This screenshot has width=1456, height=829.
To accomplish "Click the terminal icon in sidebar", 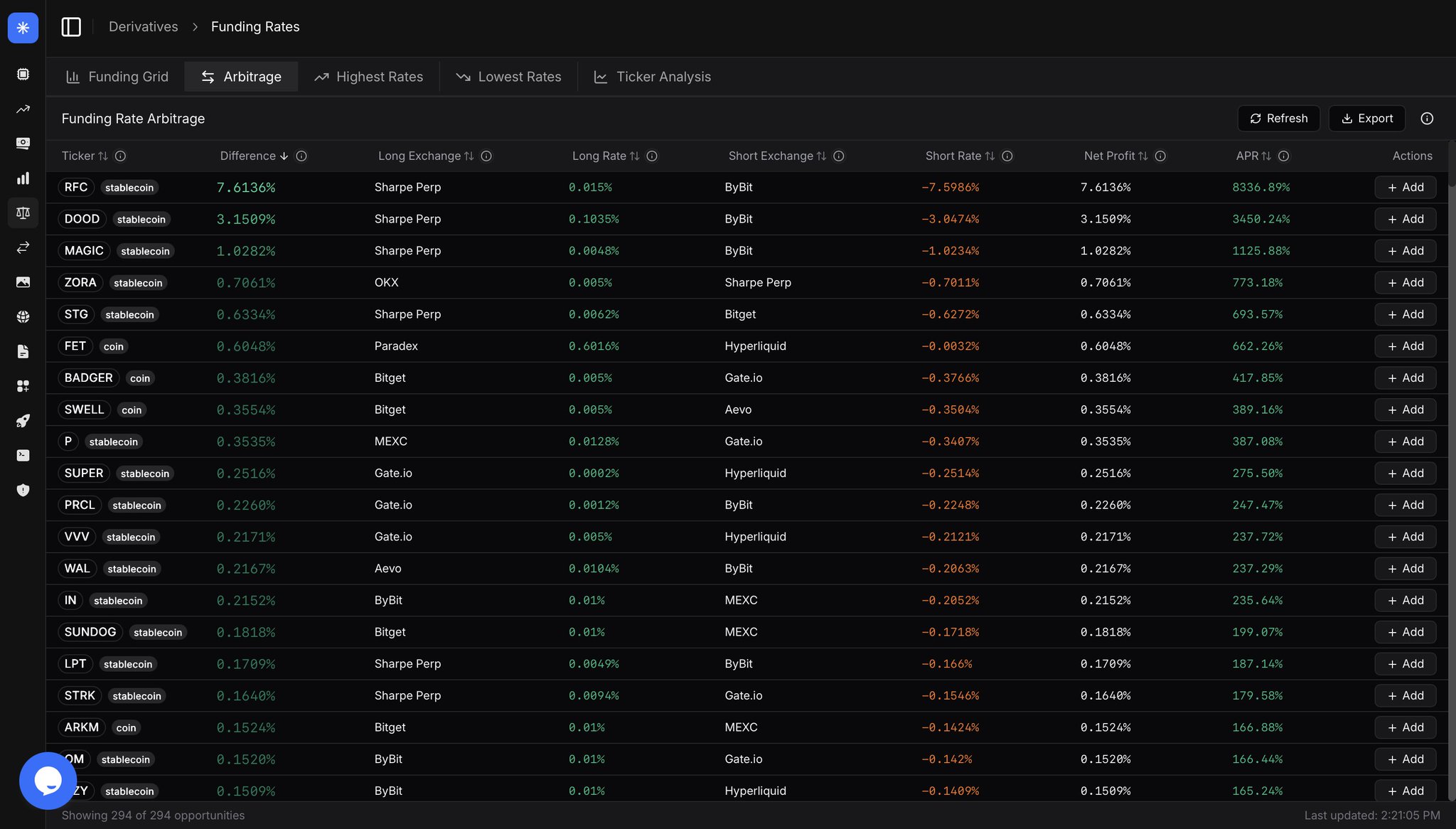I will point(23,456).
